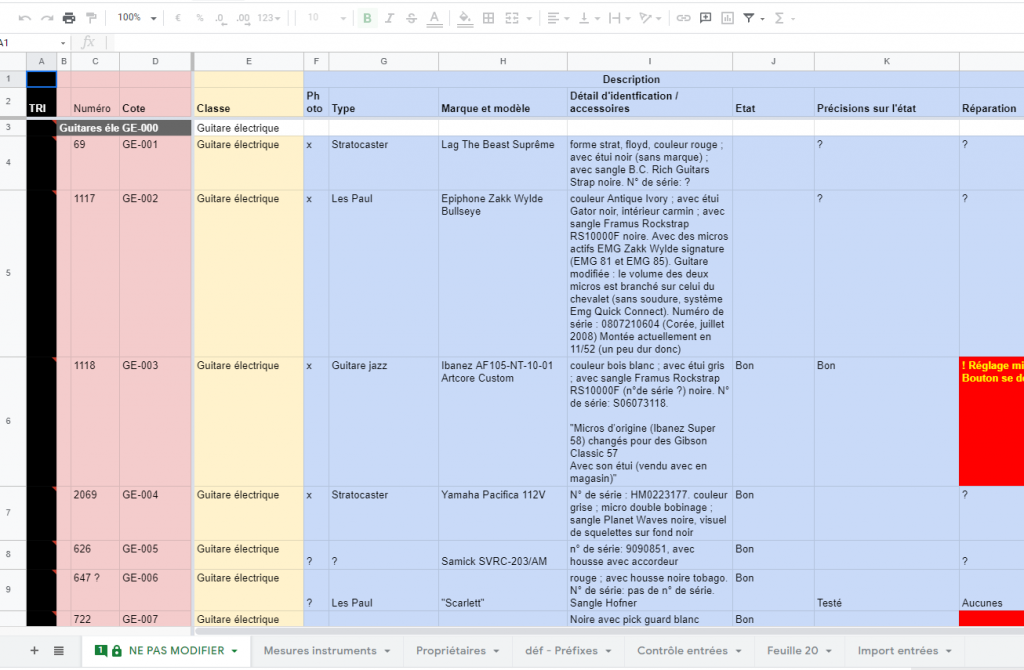The height and width of the screenshot is (670, 1024).
Task: Expand NE PAS MODIFIER sheet tab arrow
Action: [x=235, y=651]
